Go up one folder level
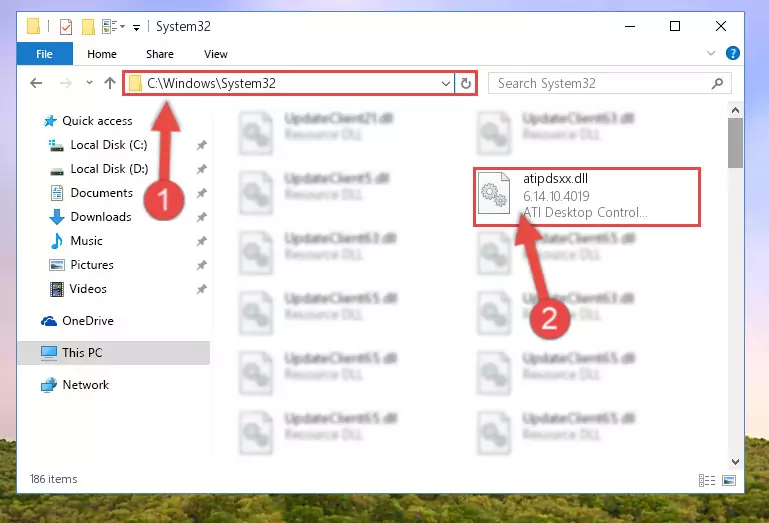 pyautogui.click(x=110, y=83)
